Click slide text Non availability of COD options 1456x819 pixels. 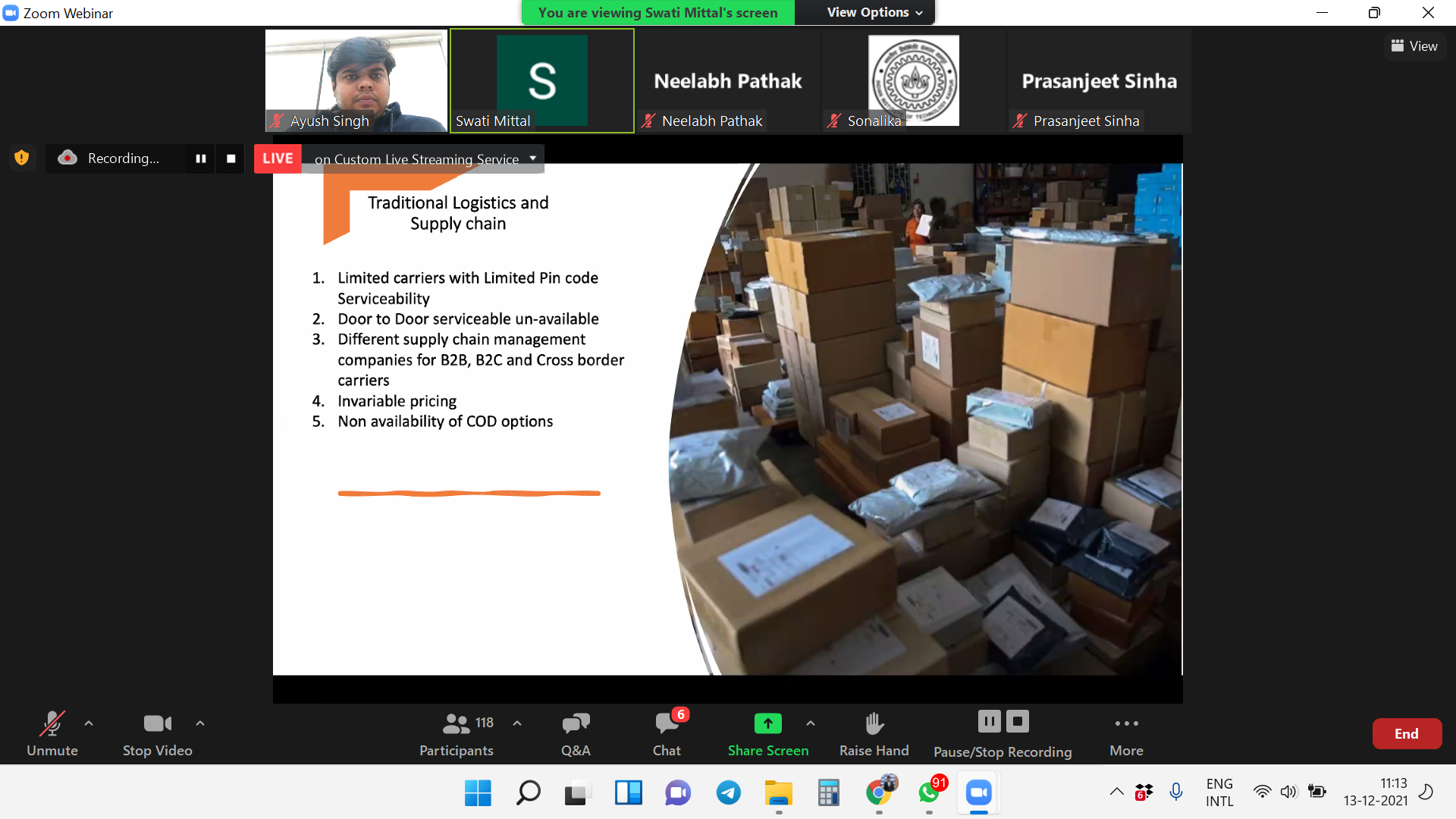pyautogui.click(x=445, y=422)
